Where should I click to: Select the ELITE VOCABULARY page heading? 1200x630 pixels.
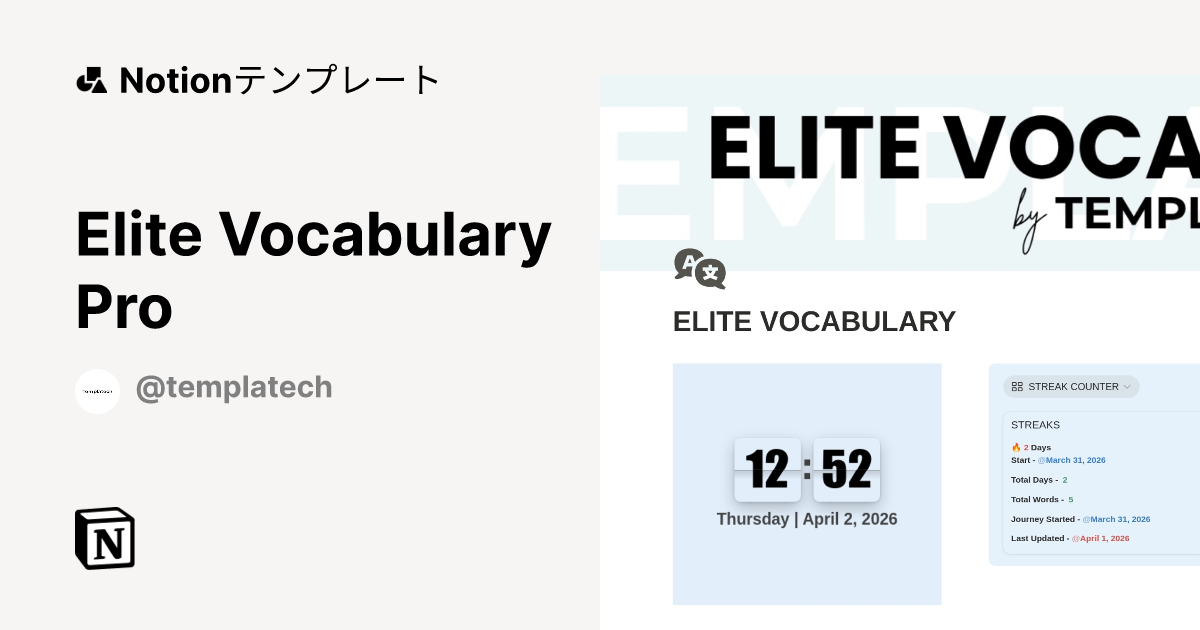pyautogui.click(x=814, y=321)
